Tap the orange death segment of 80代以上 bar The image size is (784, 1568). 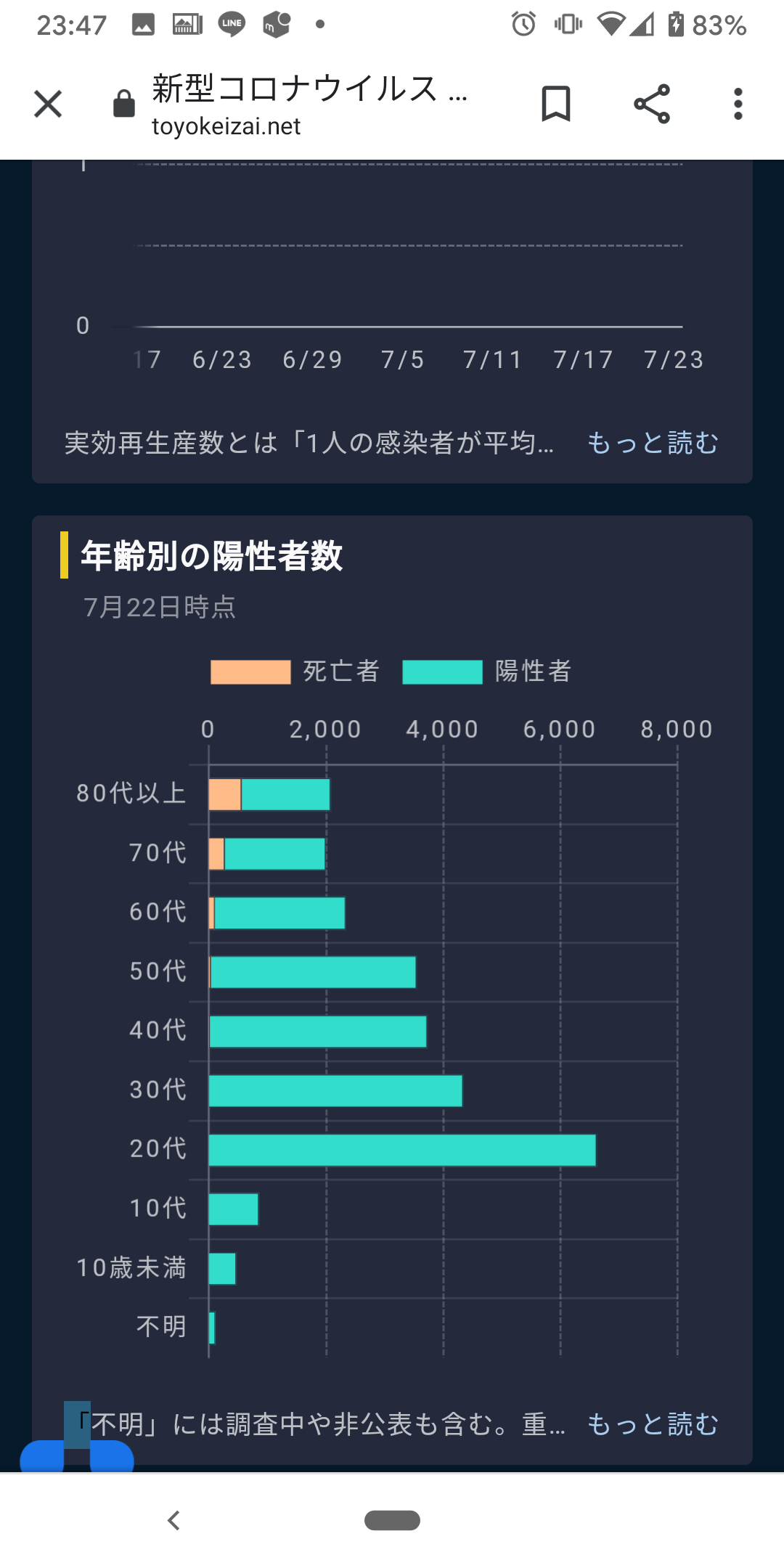(225, 794)
